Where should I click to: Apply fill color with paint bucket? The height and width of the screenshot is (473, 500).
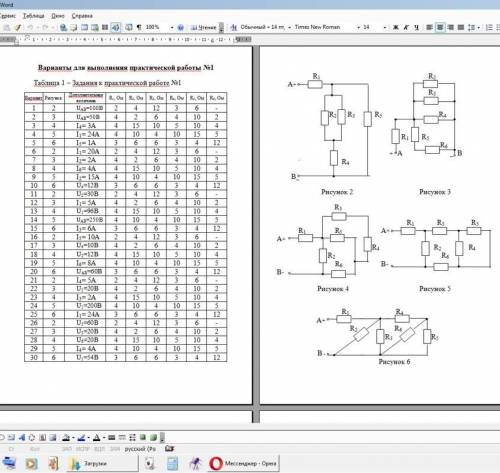[x=66, y=437]
